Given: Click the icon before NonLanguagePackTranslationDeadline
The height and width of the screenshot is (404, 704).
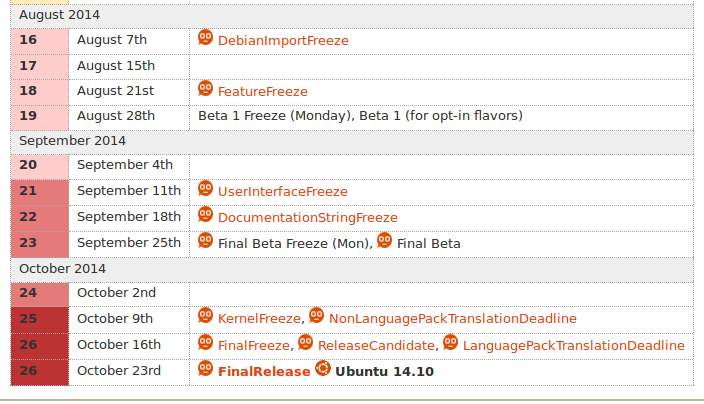Looking at the screenshot, I should 317,316.
